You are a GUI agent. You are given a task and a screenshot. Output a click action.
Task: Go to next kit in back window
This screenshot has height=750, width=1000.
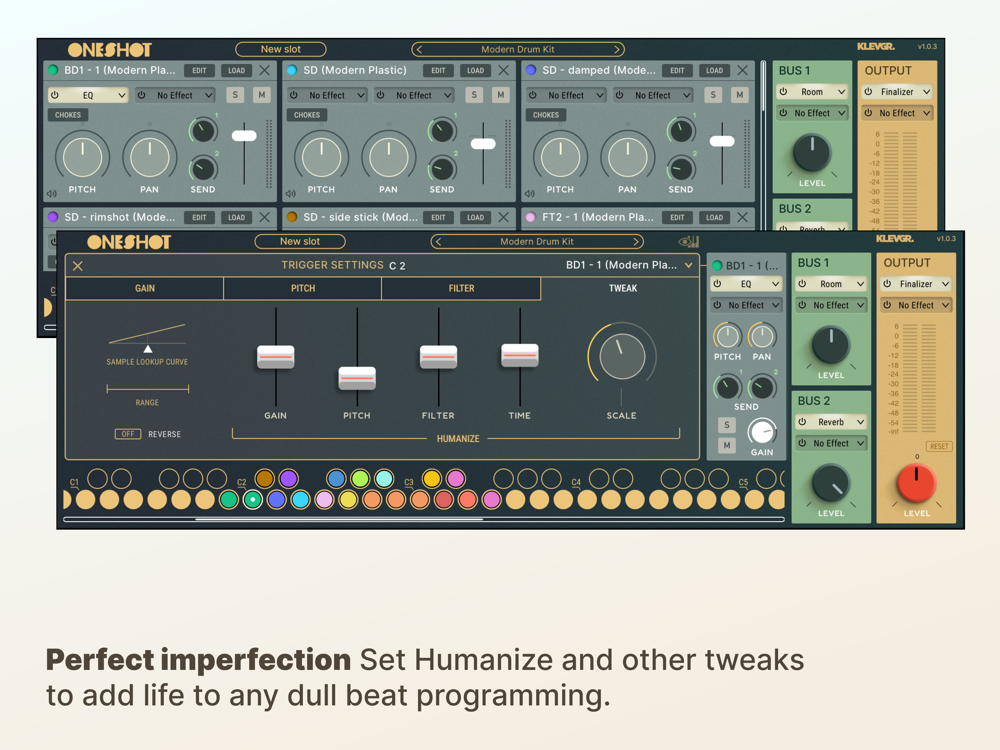(x=617, y=49)
